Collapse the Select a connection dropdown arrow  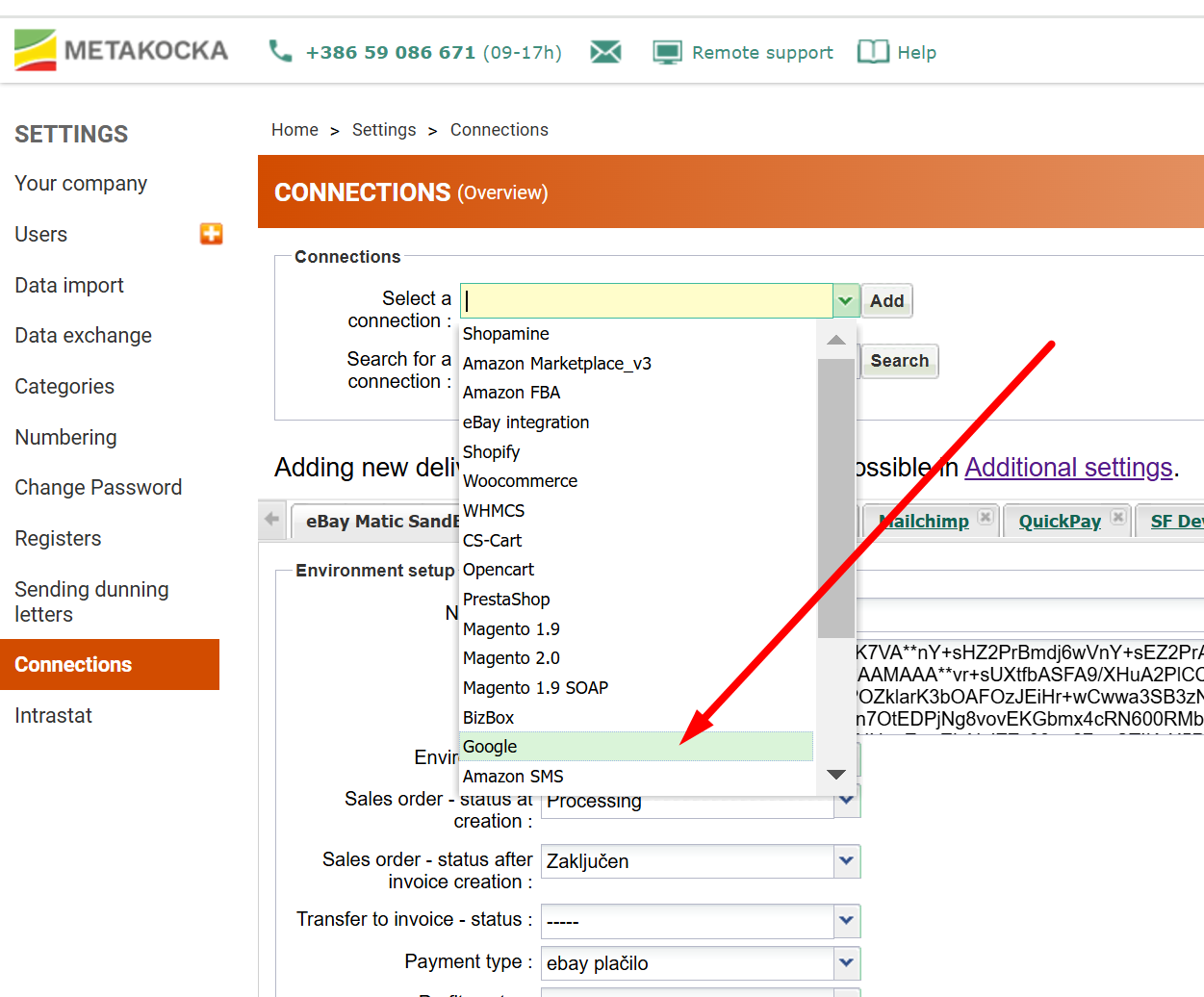click(x=845, y=300)
